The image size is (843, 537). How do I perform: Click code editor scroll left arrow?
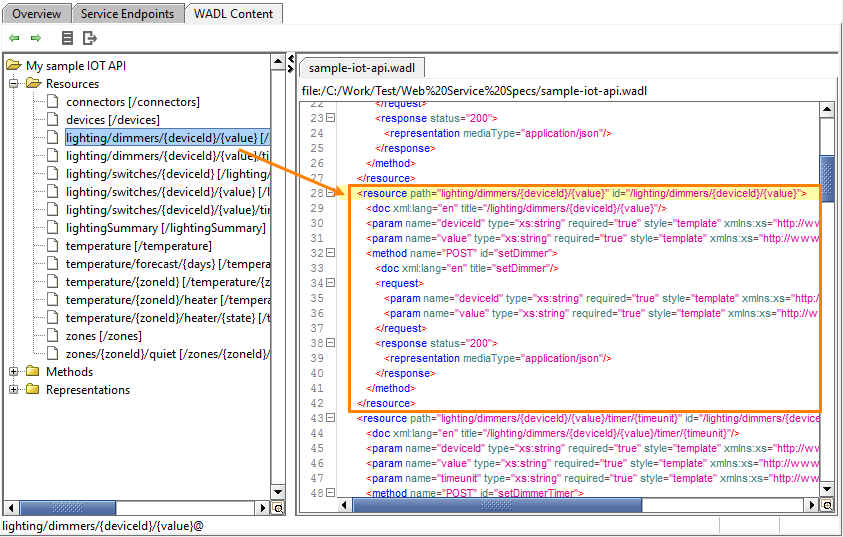click(345, 505)
